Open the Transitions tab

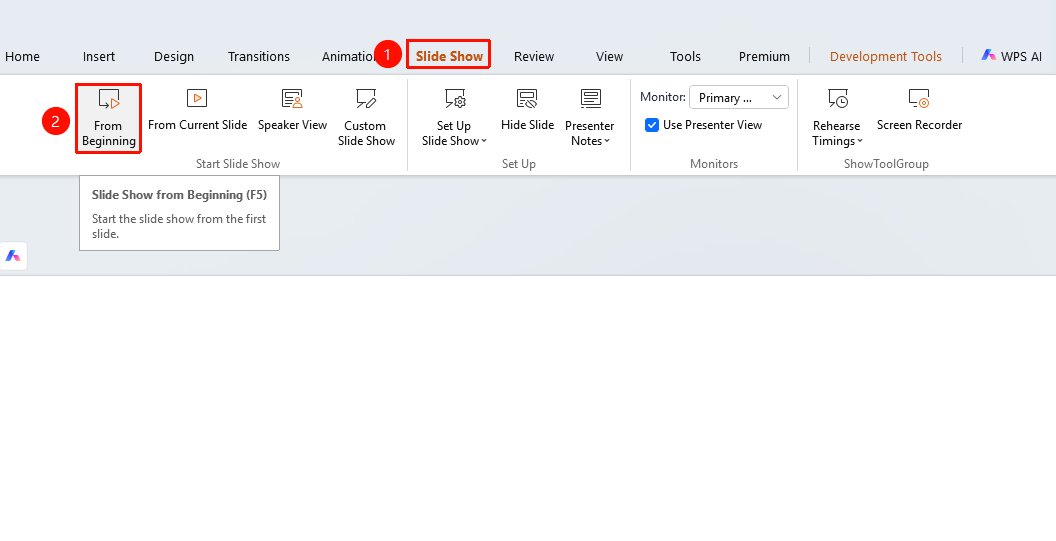[x=259, y=57]
